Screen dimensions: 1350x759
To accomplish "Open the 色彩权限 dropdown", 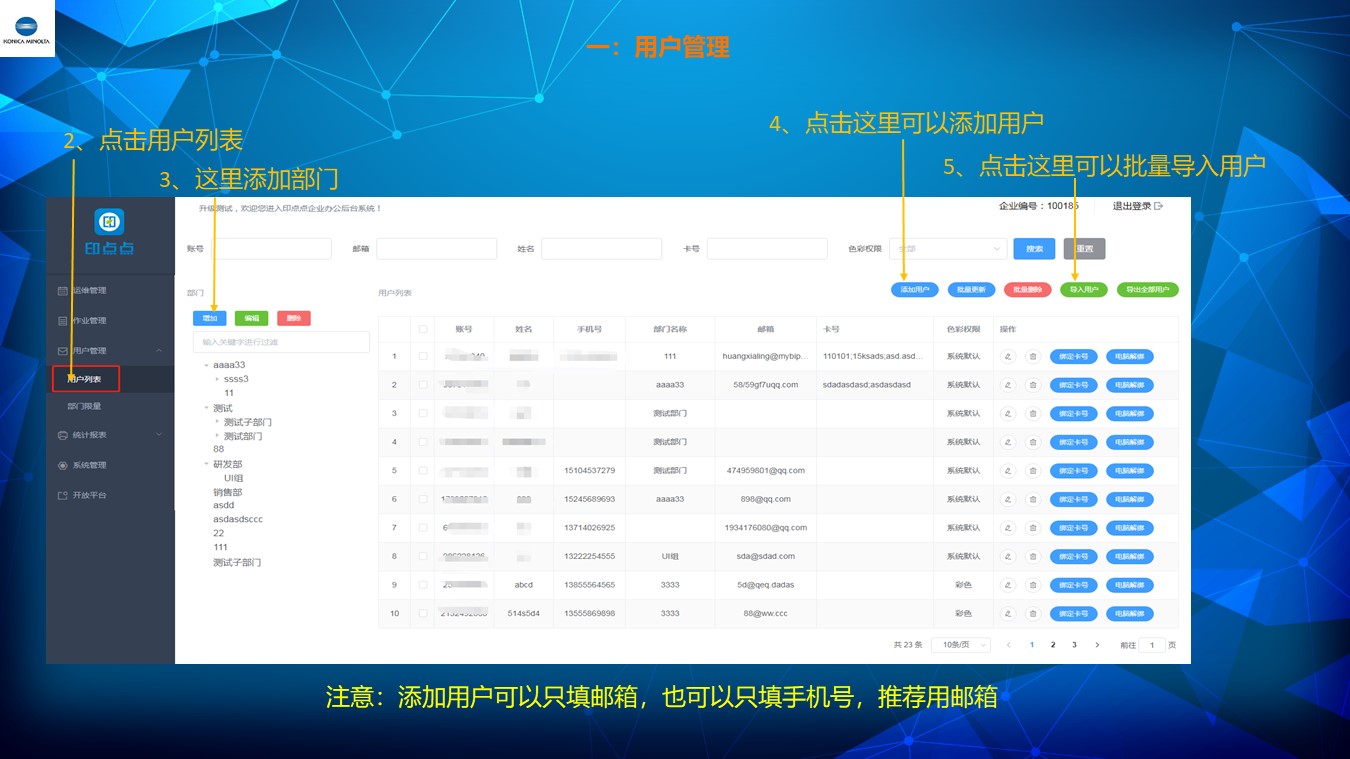I will click(948, 249).
